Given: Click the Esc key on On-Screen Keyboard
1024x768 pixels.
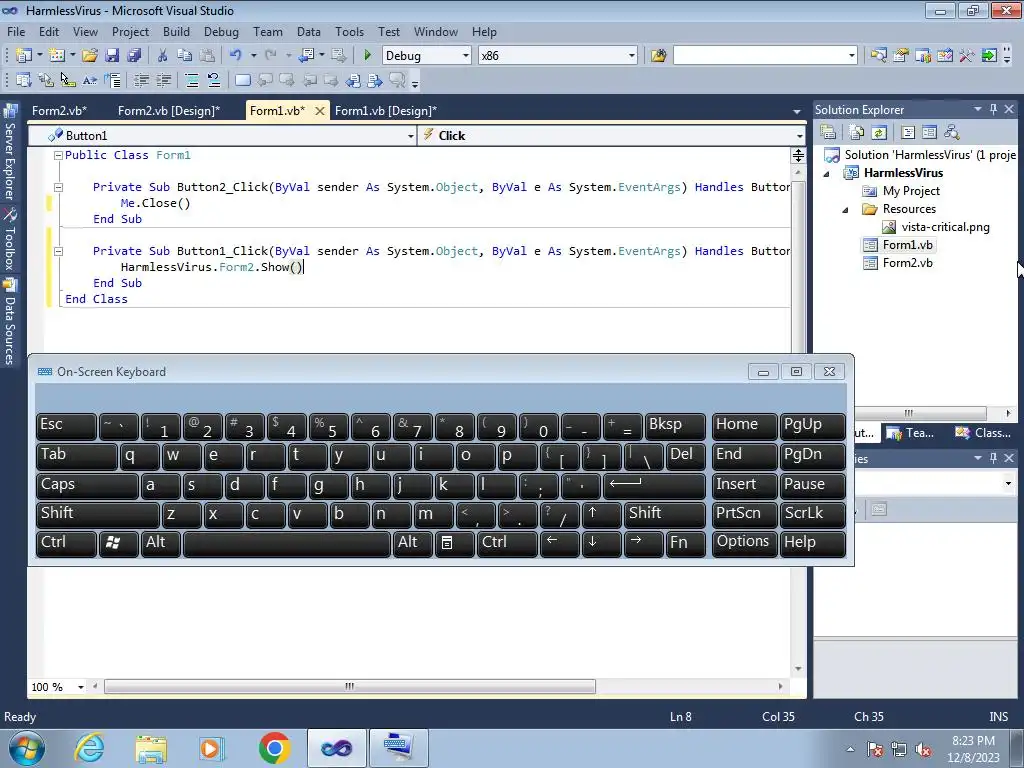Looking at the screenshot, I should (67, 426).
